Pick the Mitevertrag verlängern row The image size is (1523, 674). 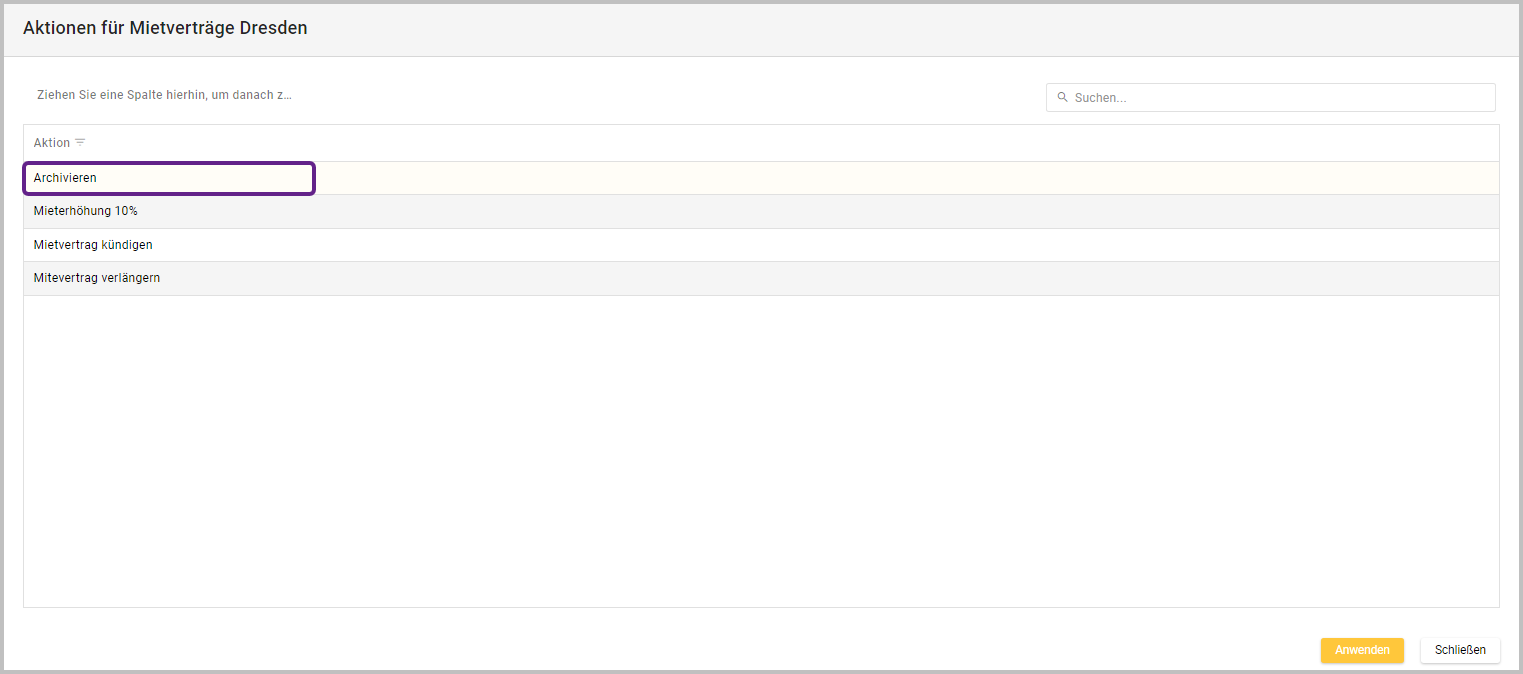coord(97,278)
